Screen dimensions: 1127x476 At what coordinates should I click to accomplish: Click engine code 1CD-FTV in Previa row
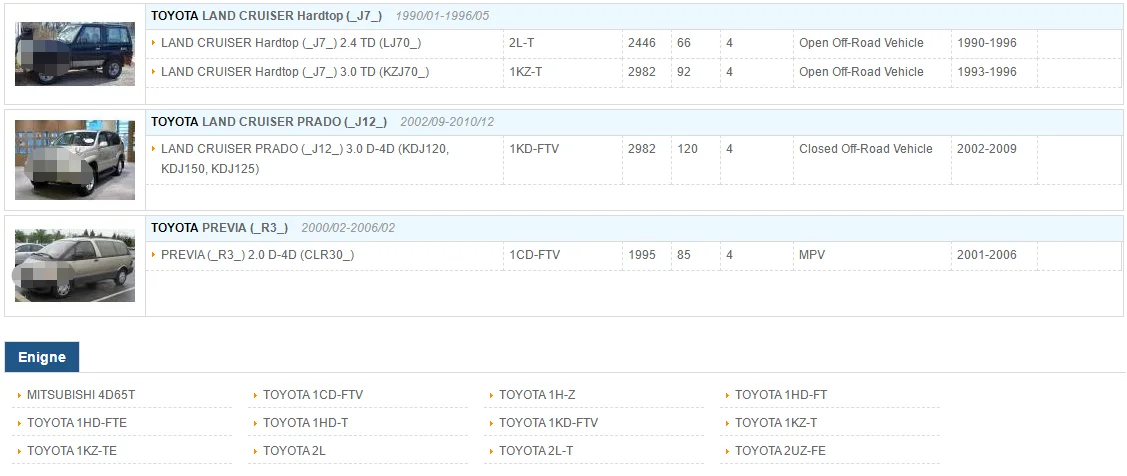coord(534,255)
